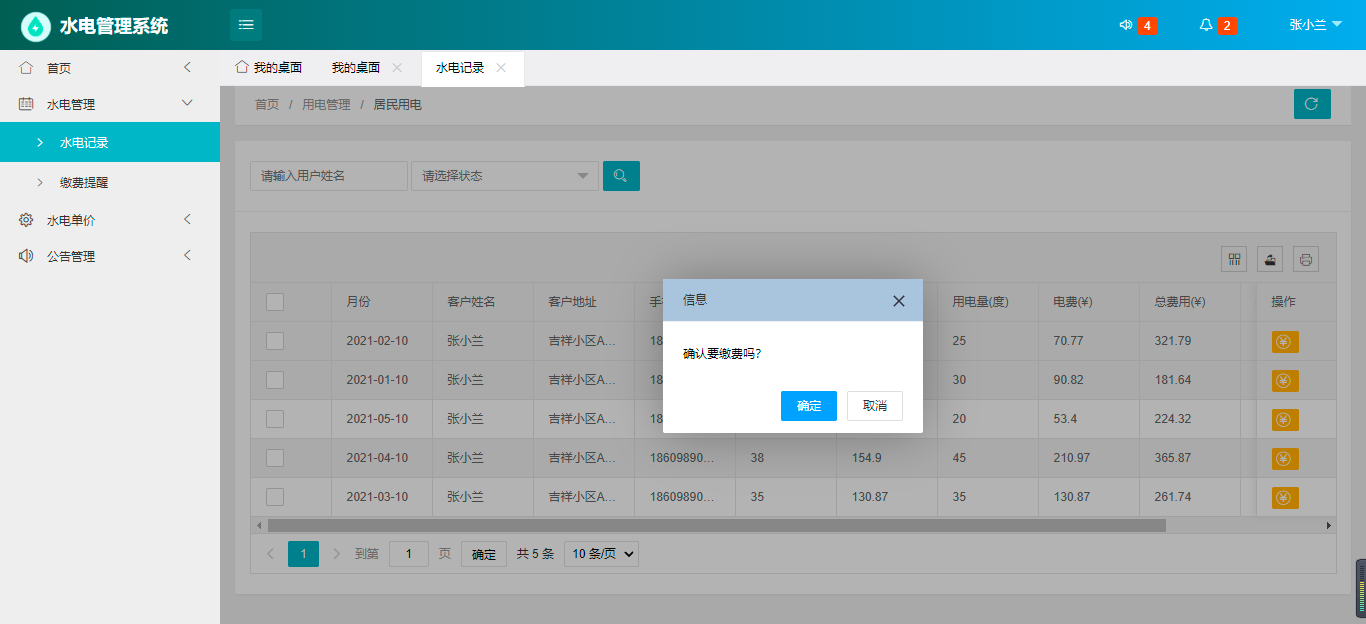Check the 2021-04-10 row checkbox

point(275,458)
